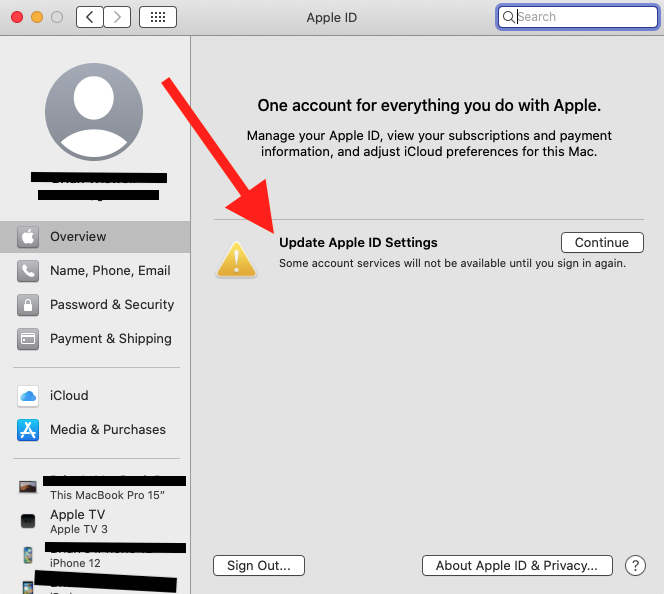664x594 pixels.
Task: Select the Apple TV 3 device
Action: point(95,521)
